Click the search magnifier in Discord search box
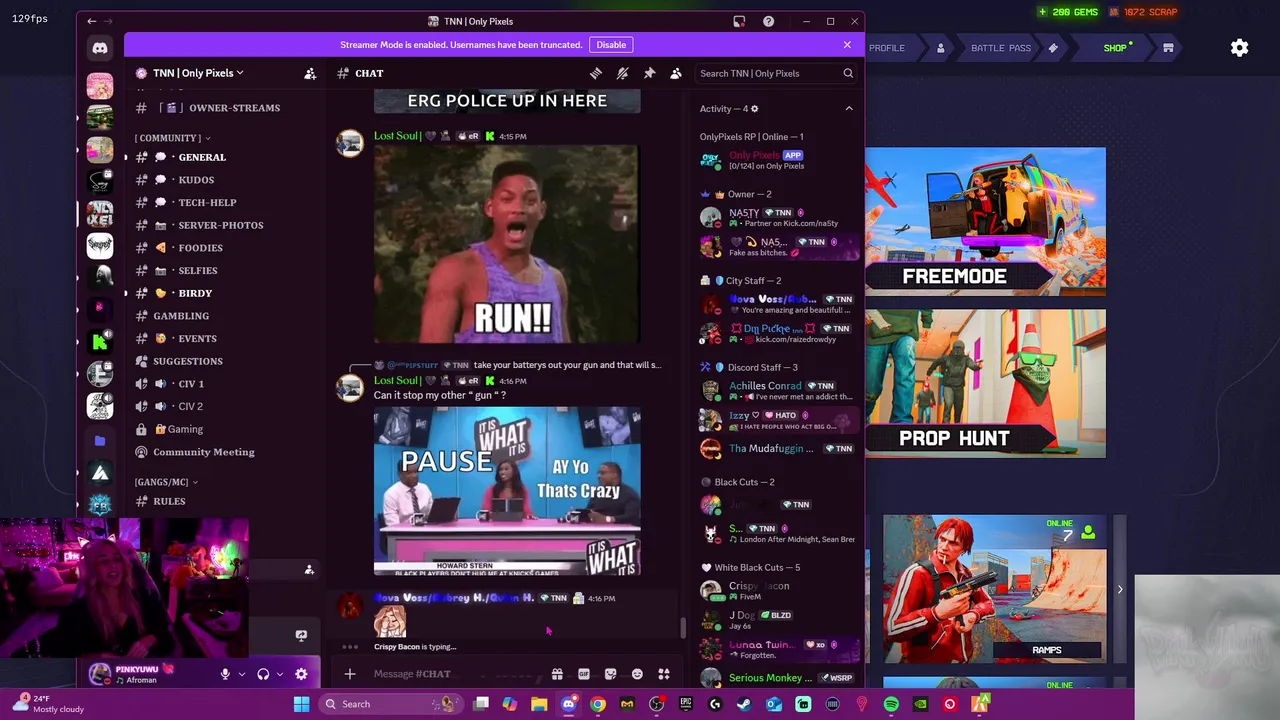Viewport: 1280px width, 720px height. 848,73
